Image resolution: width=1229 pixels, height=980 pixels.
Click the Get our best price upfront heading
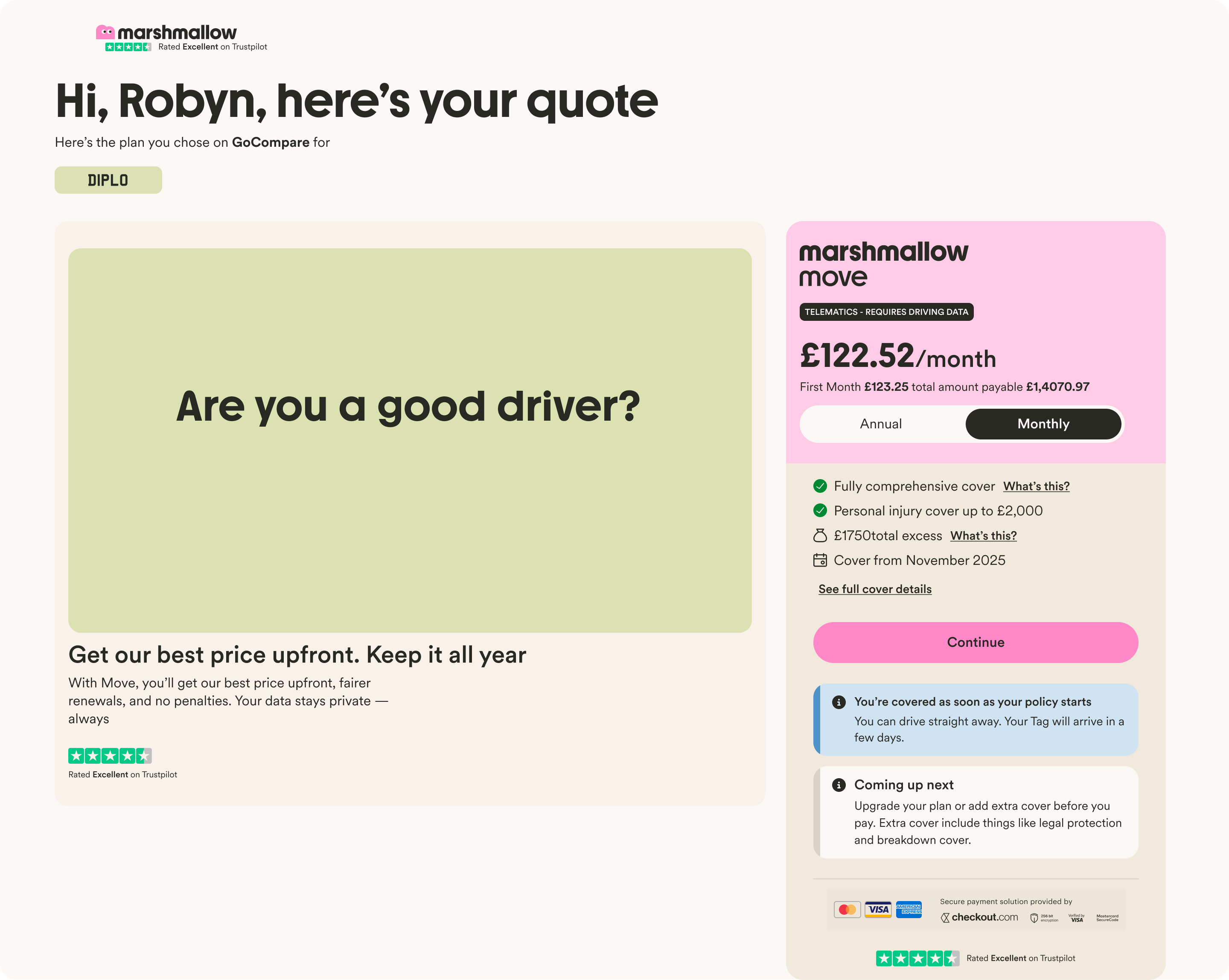(297, 654)
